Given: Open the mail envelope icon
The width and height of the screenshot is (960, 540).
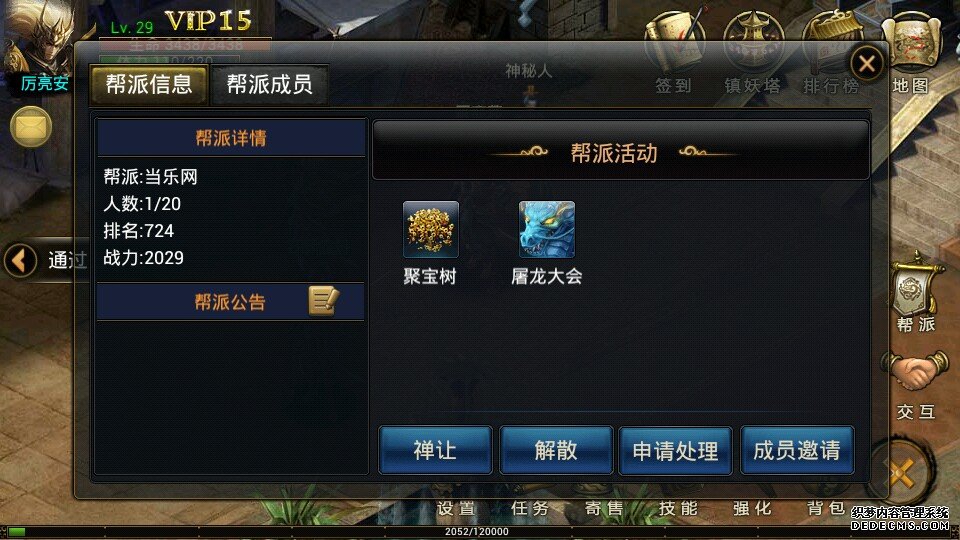Looking at the screenshot, I should (31, 127).
